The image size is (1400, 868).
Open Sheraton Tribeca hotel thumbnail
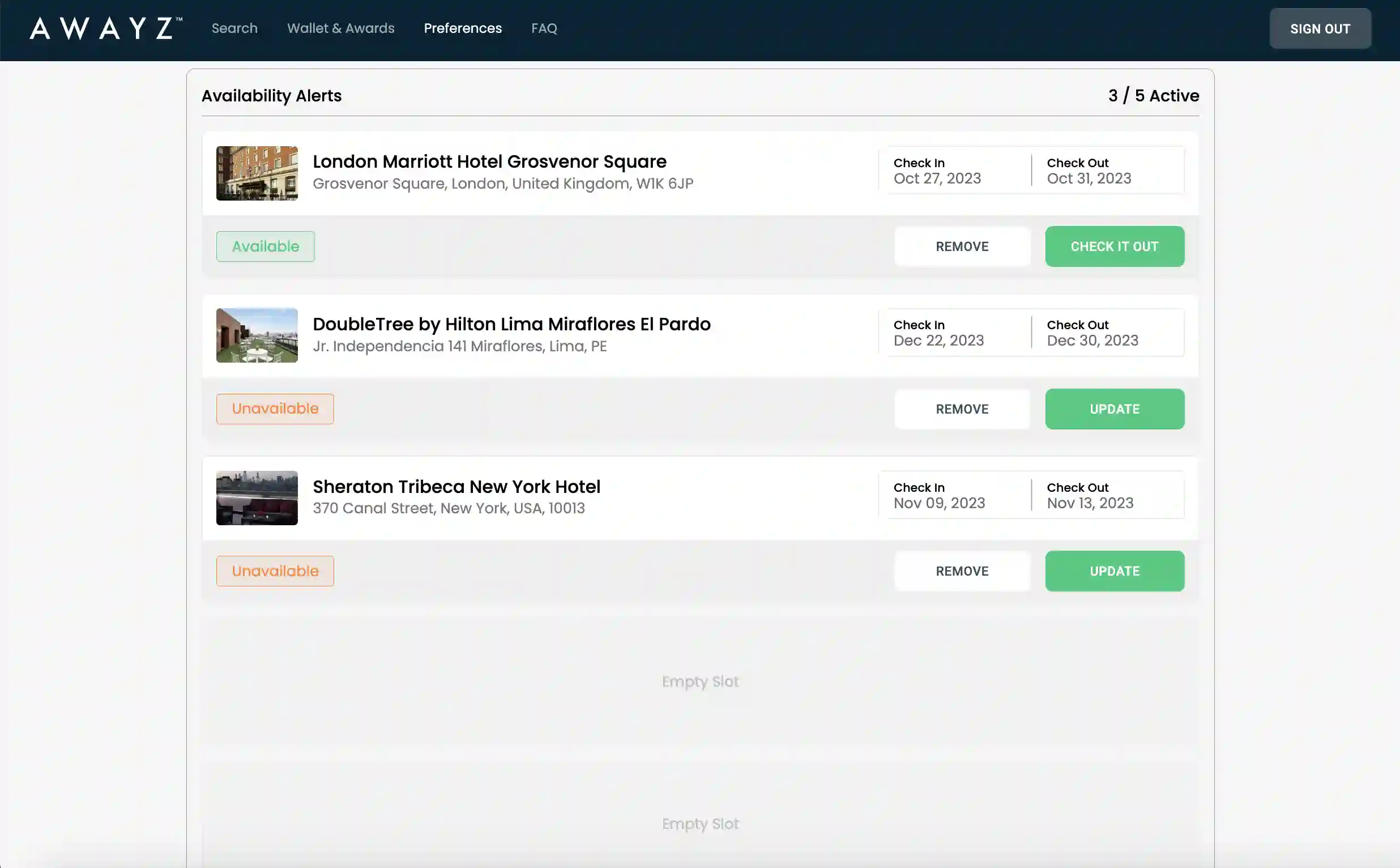257,497
